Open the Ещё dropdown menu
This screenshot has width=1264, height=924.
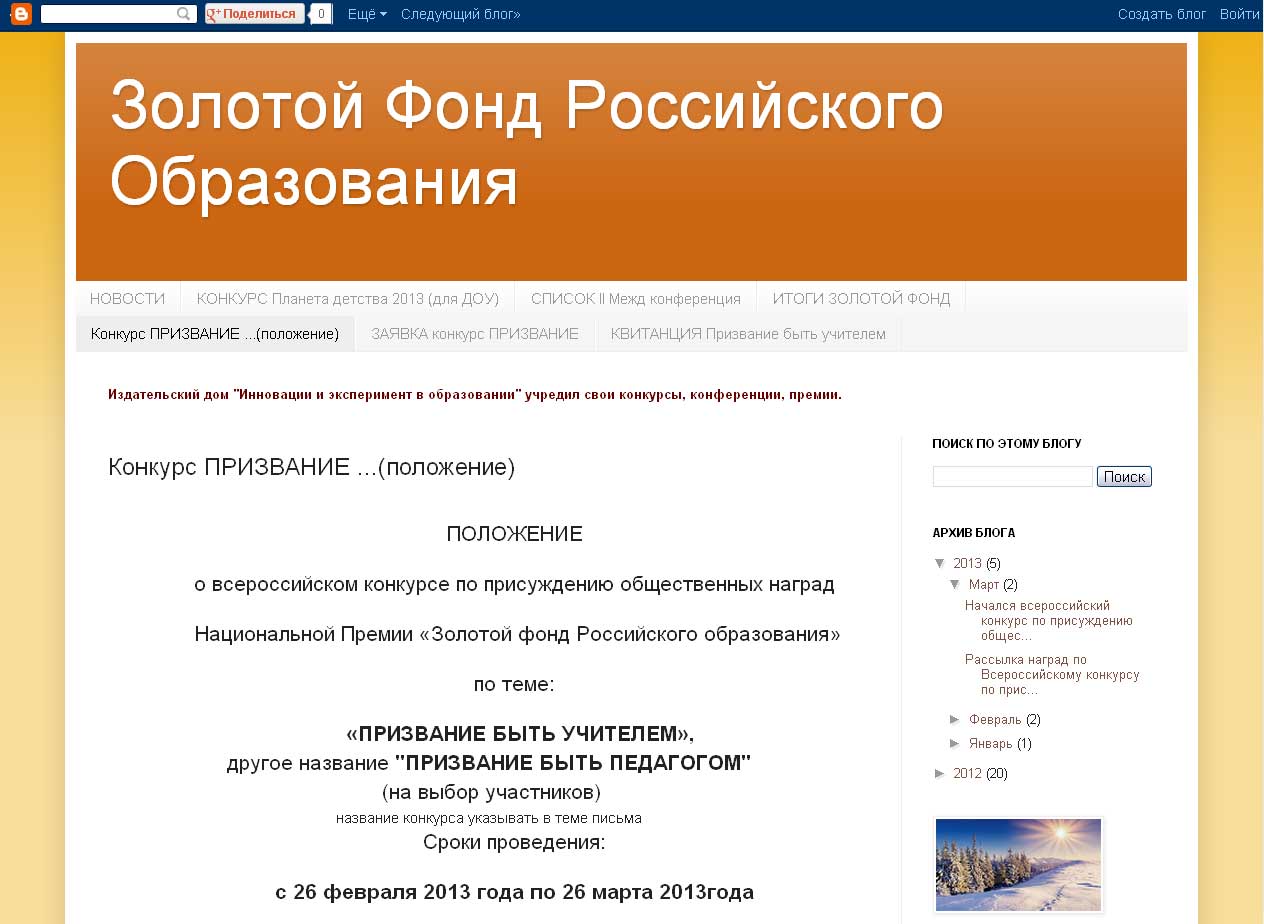pyautogui.click(x=367, y=14)
